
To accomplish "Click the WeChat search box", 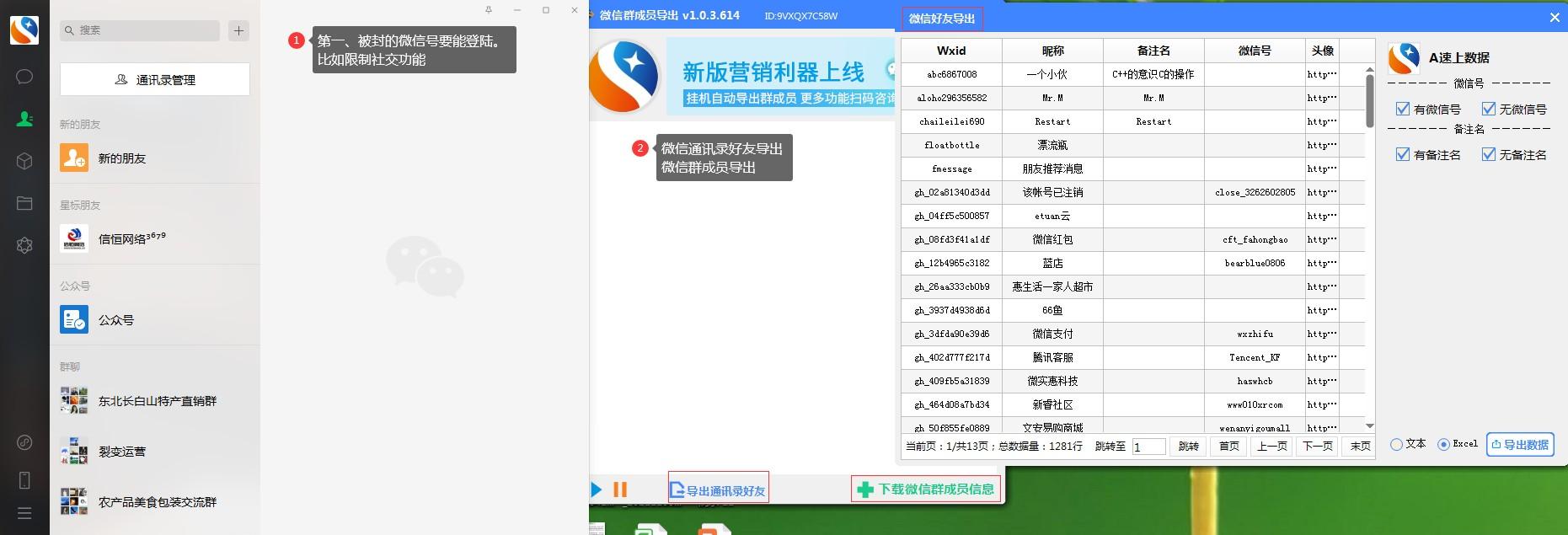I will (x=140, y=30).
